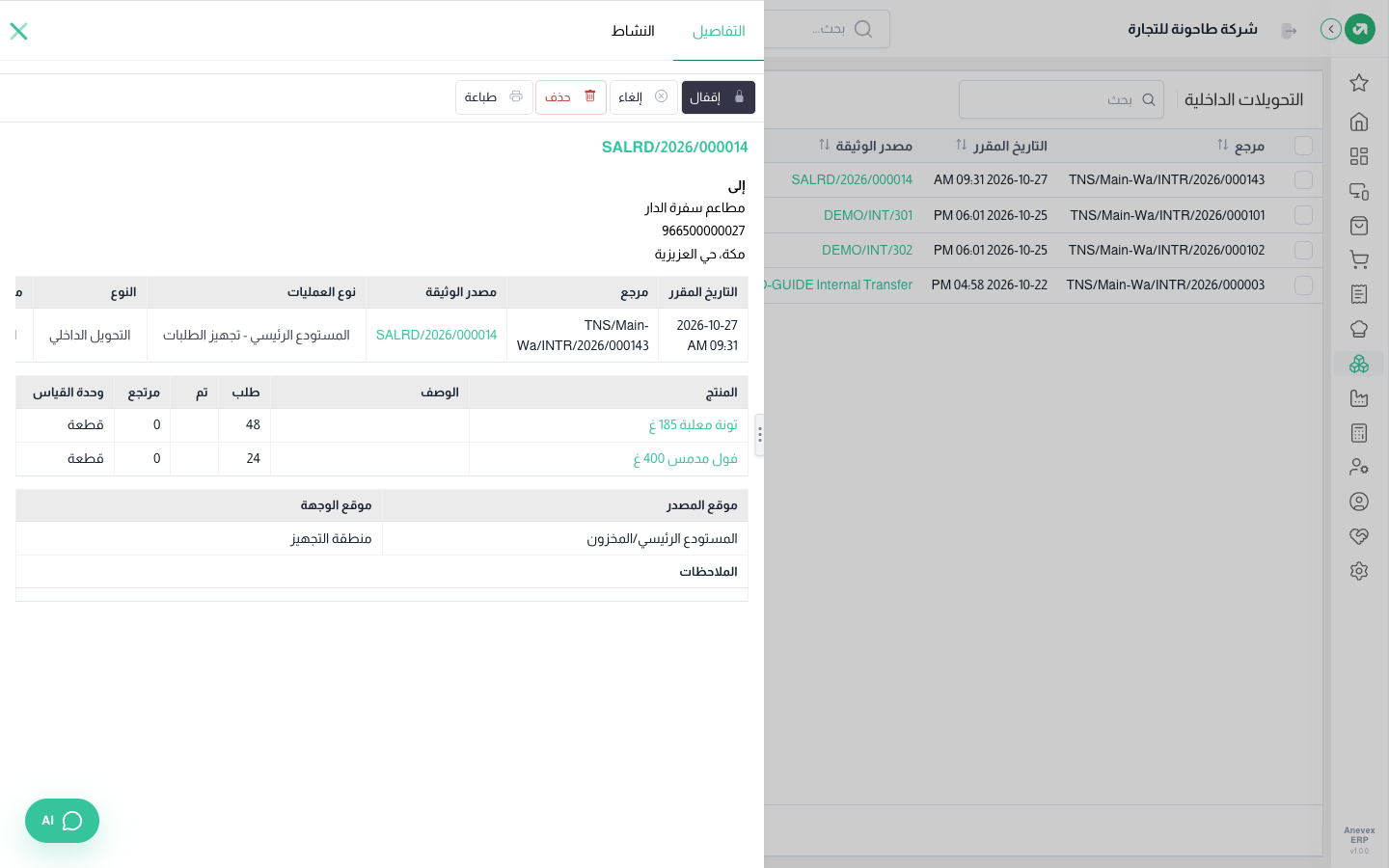Open DEMO/INT/301 source document link

[x=868, y=215]
